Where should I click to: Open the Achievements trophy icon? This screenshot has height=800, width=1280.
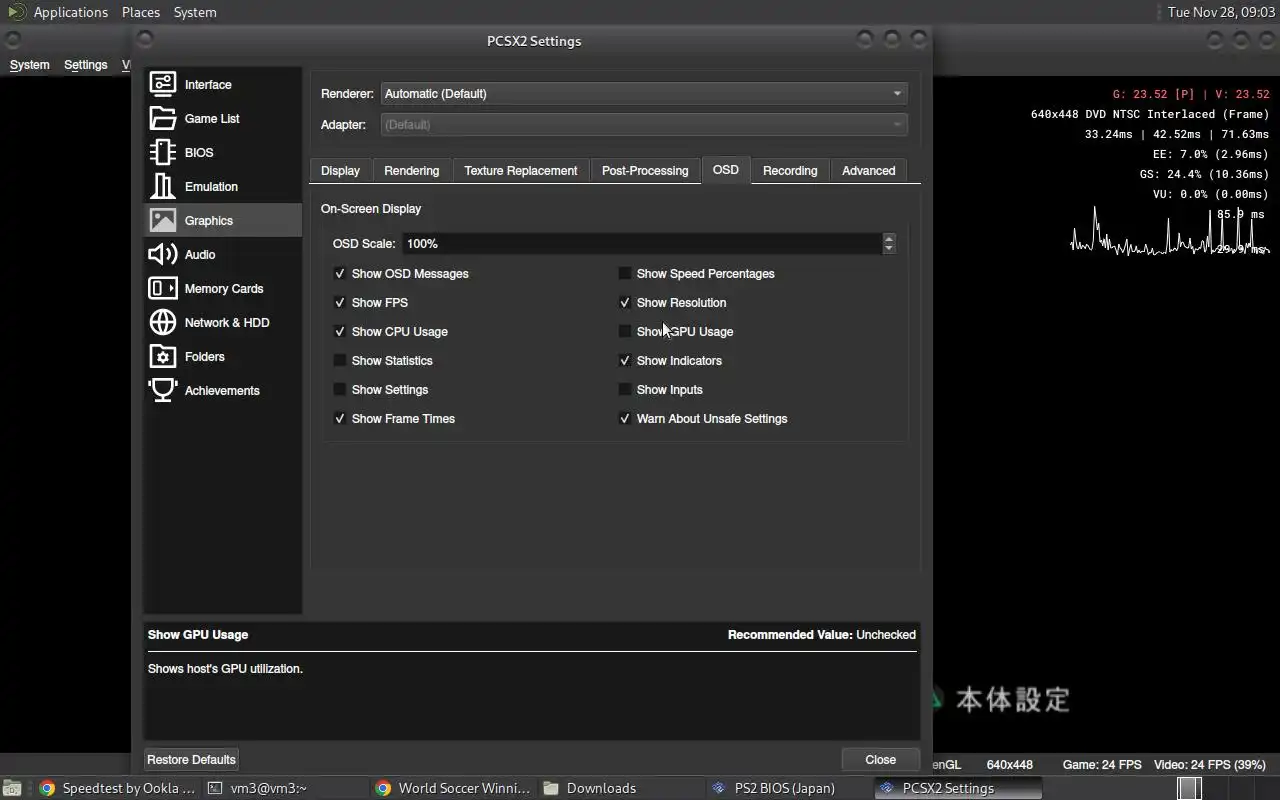[x=163, y=390]
